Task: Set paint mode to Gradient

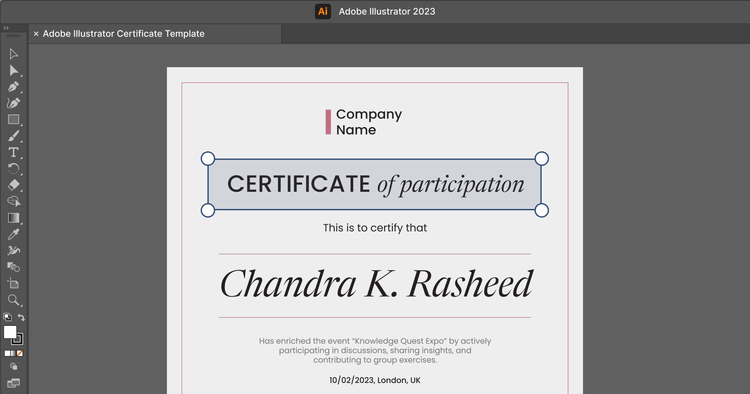Action: click(x=13, y=353)
